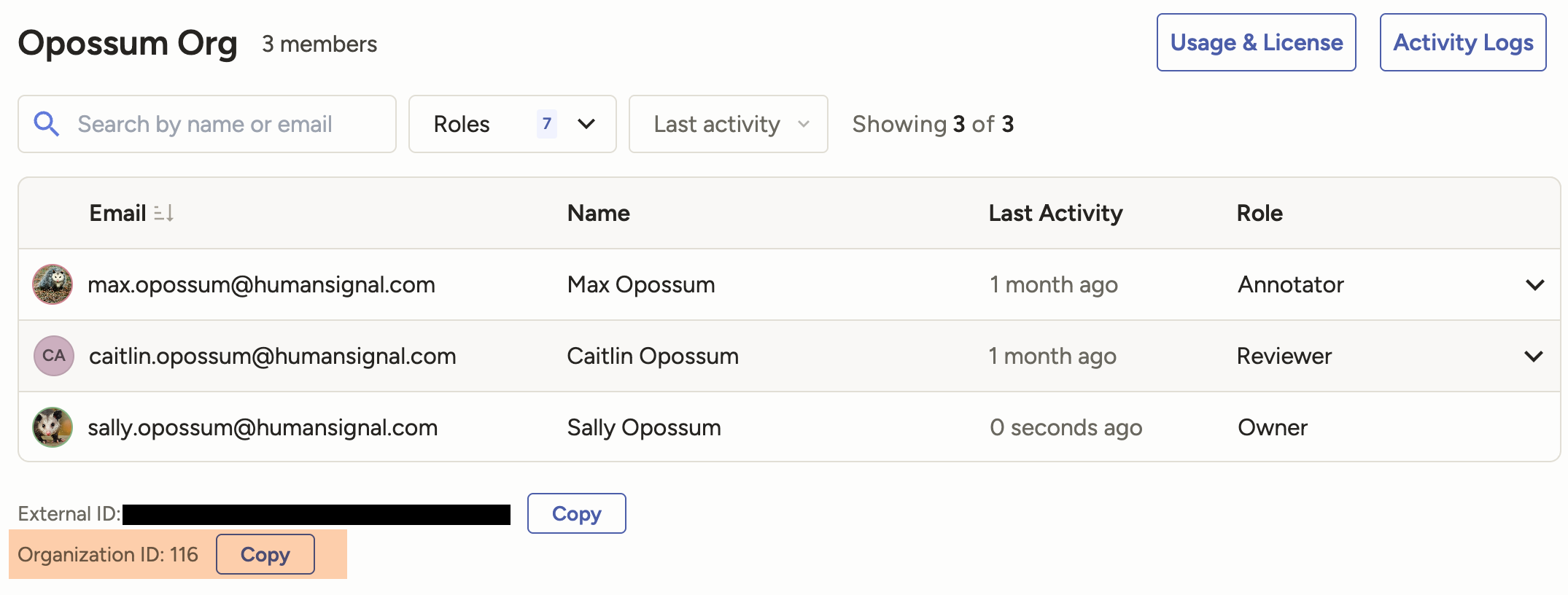Click Max Opossum's avatar photo

pyautogui.click(x=53, y=284)
